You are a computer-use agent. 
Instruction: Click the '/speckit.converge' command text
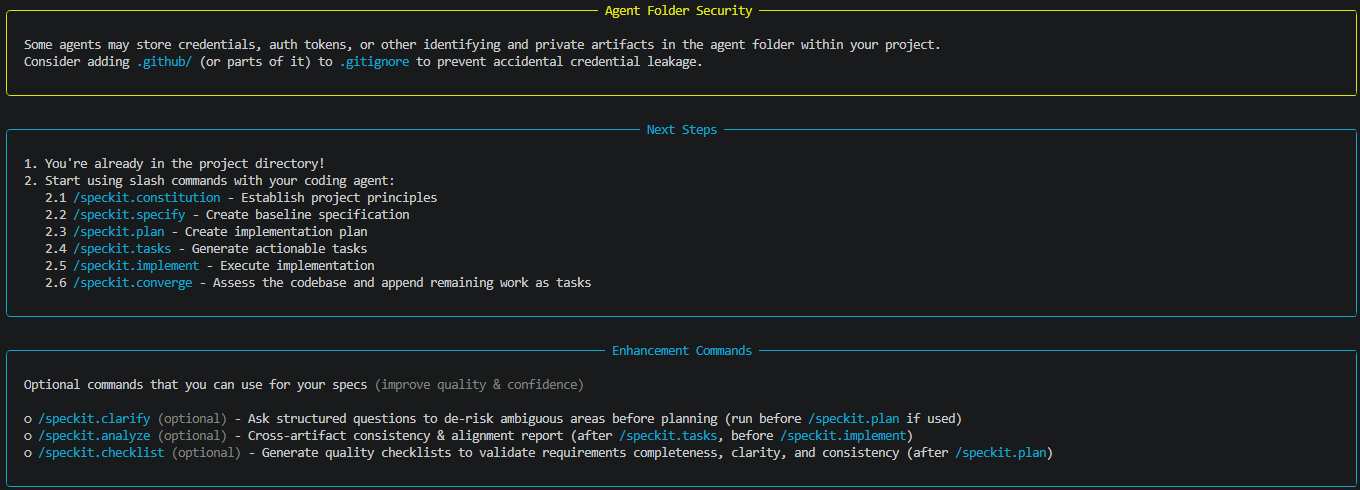point(132,283)
